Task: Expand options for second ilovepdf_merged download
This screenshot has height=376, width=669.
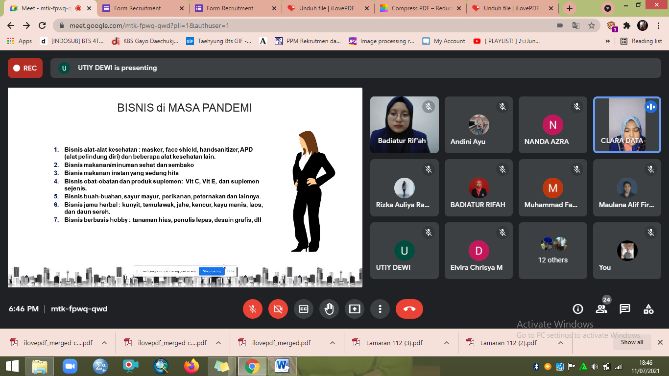Action: tap(218, 343)
